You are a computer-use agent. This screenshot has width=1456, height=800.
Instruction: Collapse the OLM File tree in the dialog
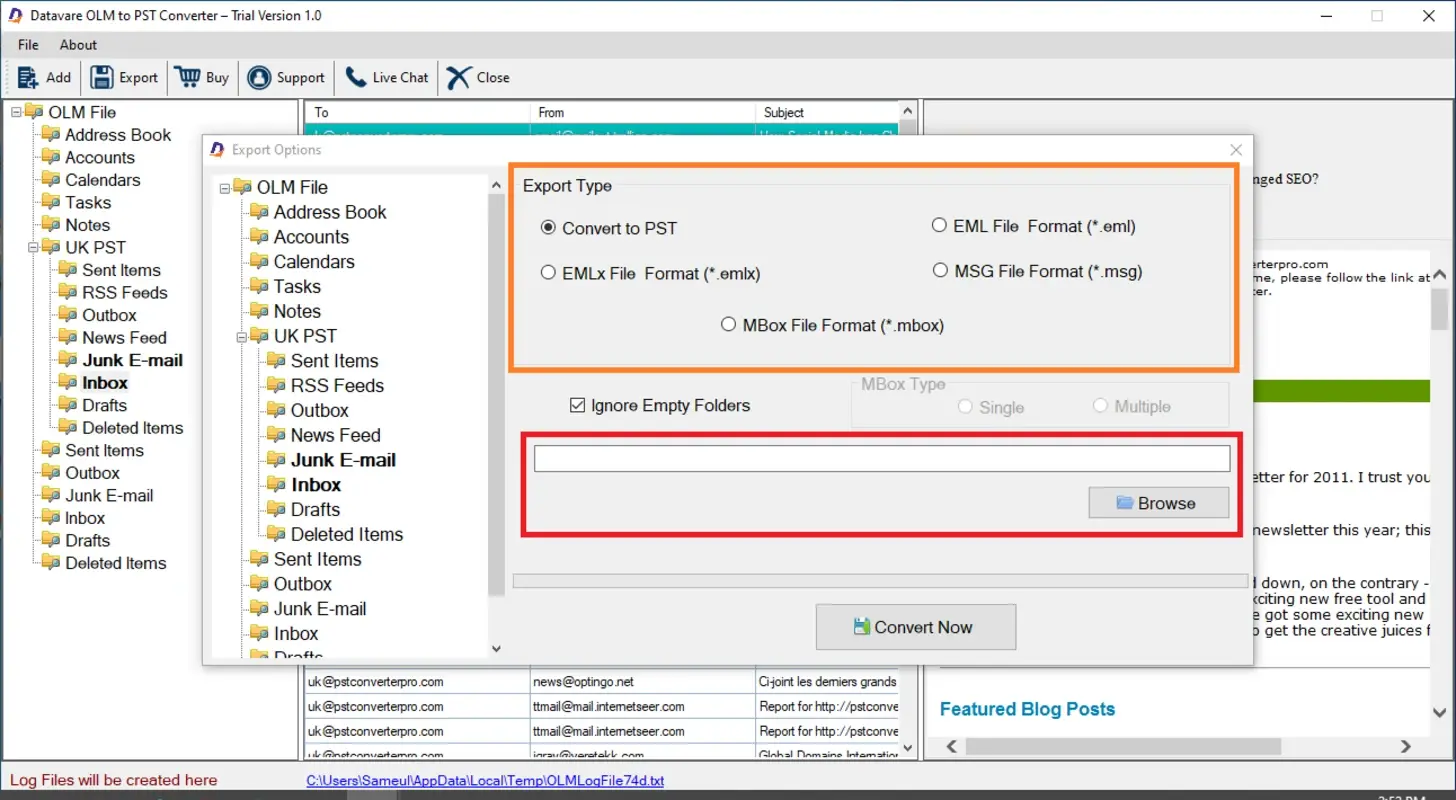point(222,187)
